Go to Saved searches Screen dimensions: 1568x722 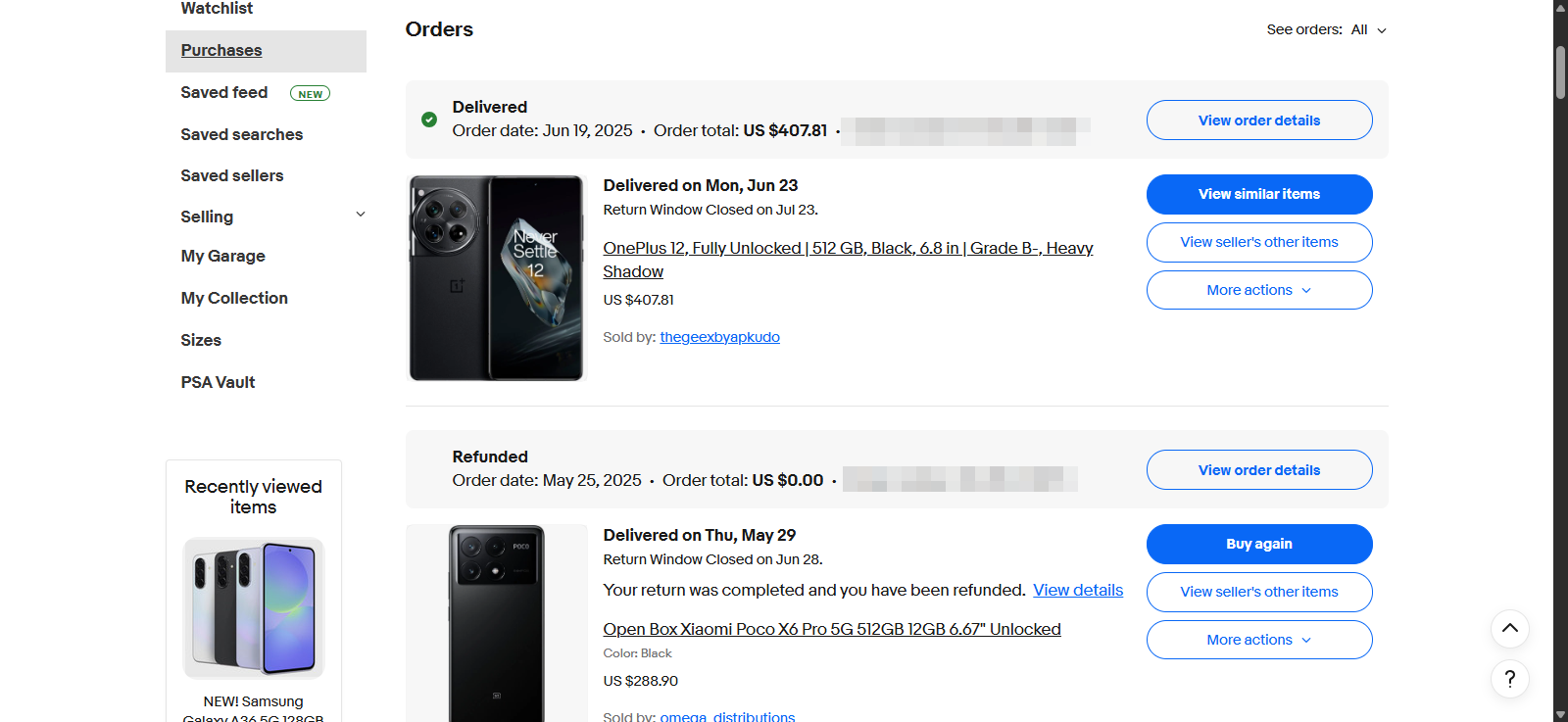click(241, 134)
